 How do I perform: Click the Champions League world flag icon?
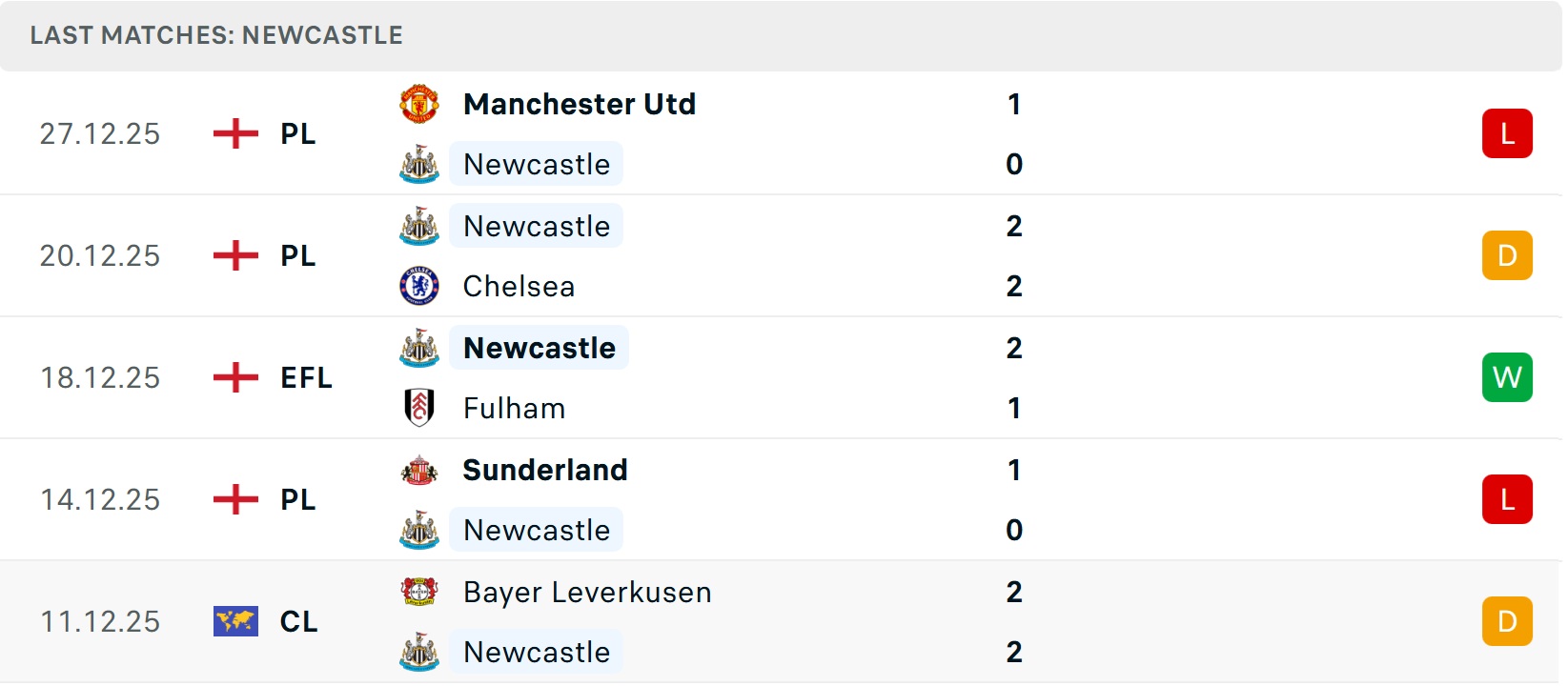click(x=235, y=621)
